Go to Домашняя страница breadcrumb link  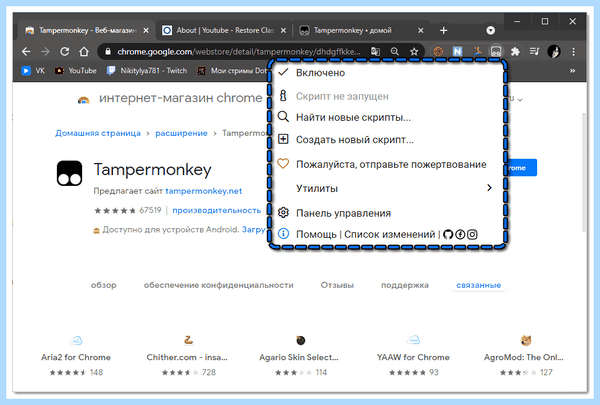tap(98, 133)
